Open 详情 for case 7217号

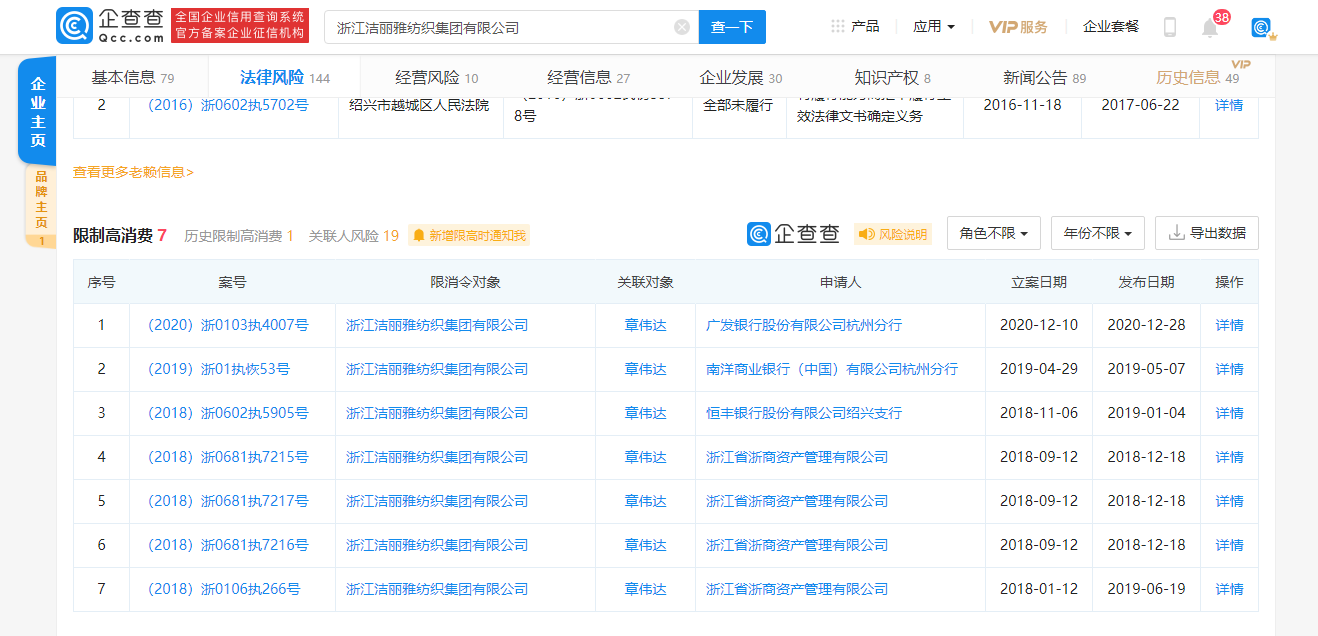click(x=1229, y=501)
